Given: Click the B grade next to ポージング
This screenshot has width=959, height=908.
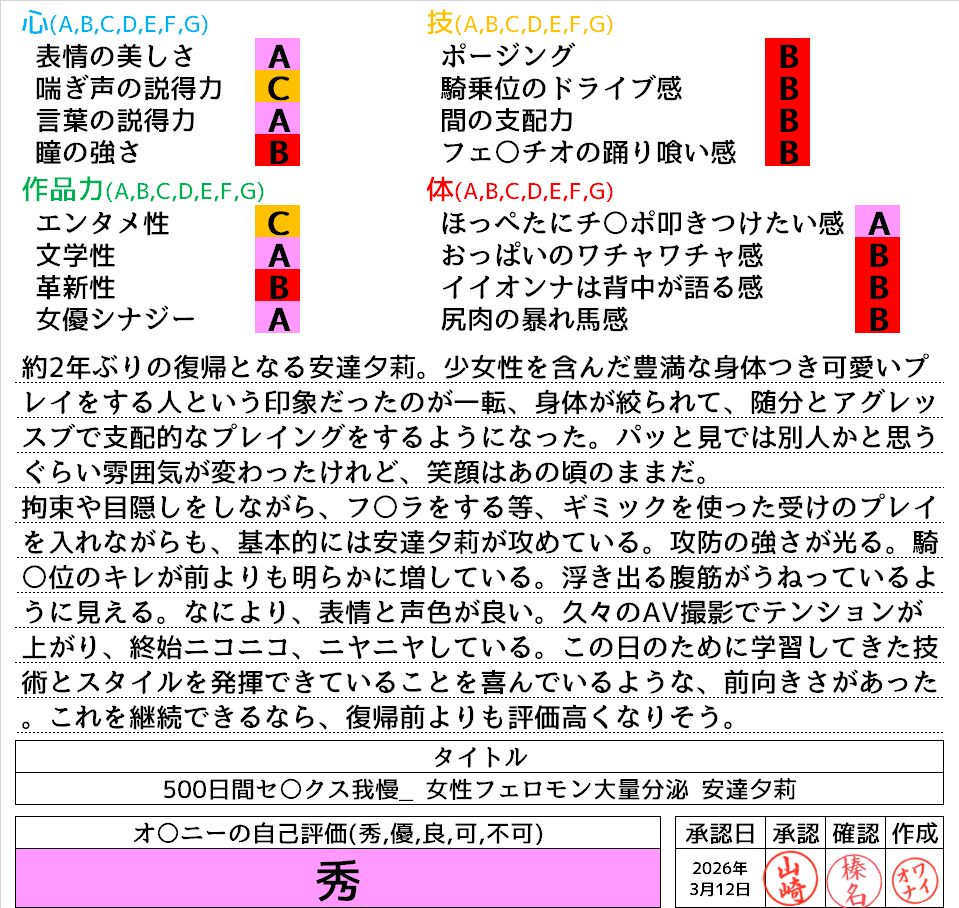Looking at the screenshot, I should tap(787, 55).
